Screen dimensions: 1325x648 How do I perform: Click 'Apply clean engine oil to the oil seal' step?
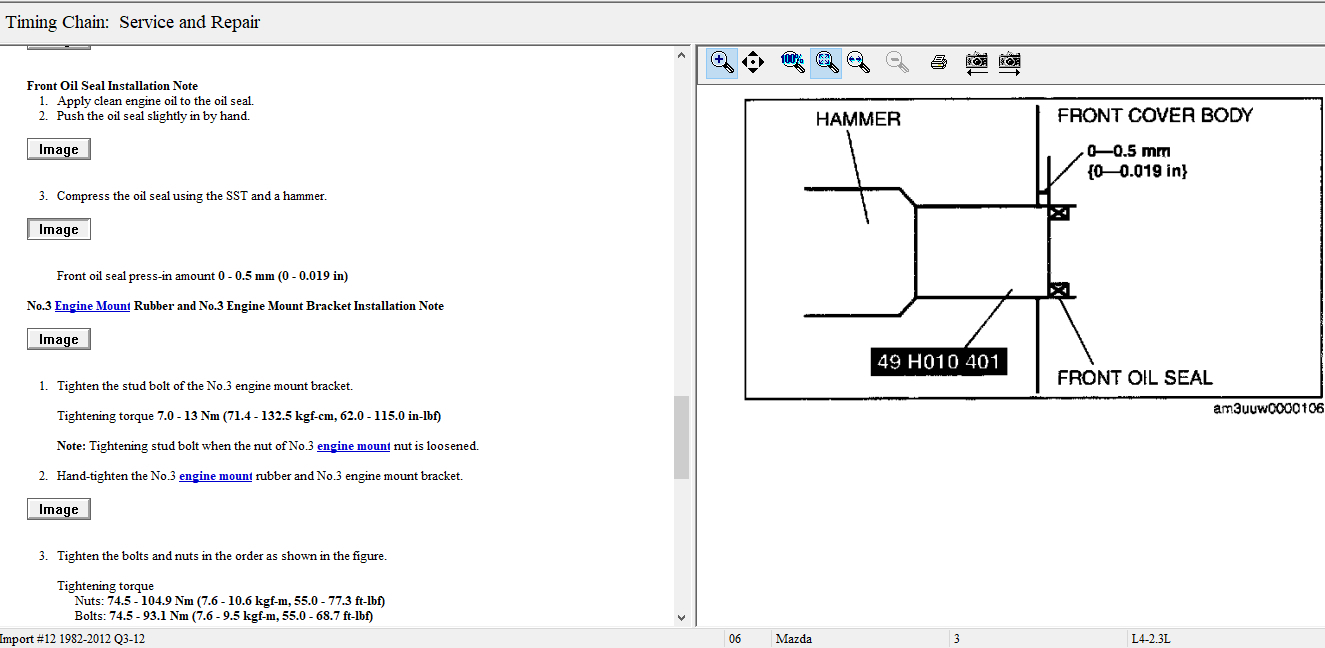tap(155, 101)
